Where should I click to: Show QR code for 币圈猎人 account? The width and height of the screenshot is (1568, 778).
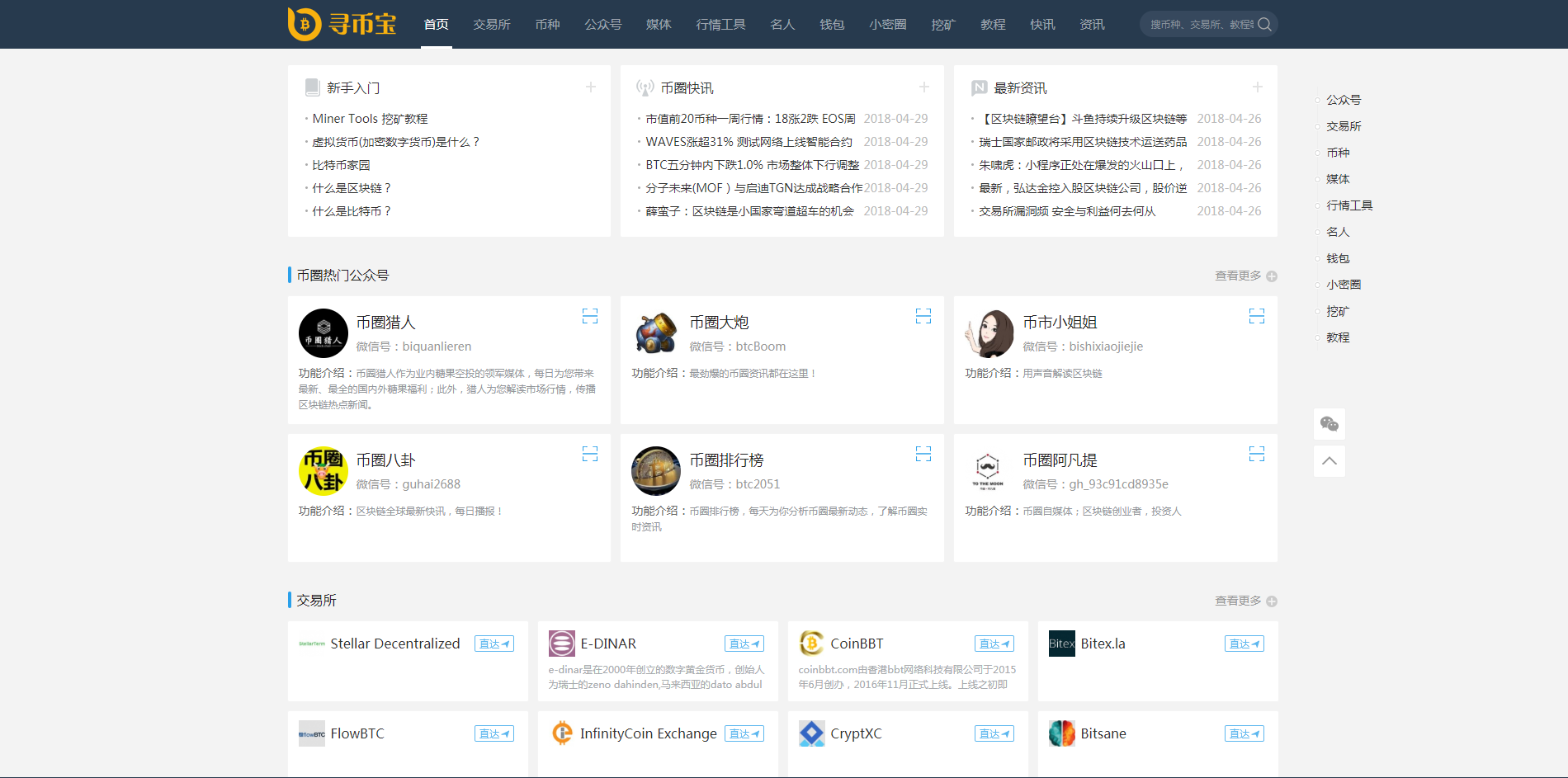[x=590, y=316]
